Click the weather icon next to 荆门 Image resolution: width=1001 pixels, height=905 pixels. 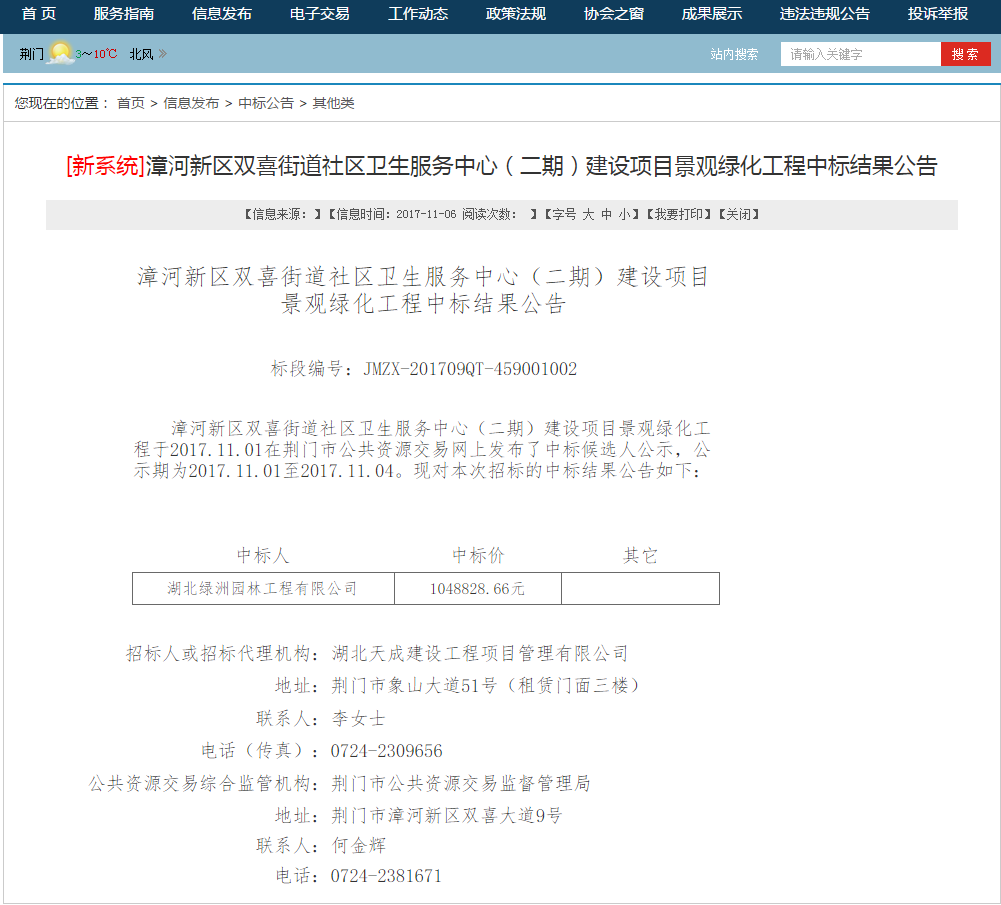[58, 53]
